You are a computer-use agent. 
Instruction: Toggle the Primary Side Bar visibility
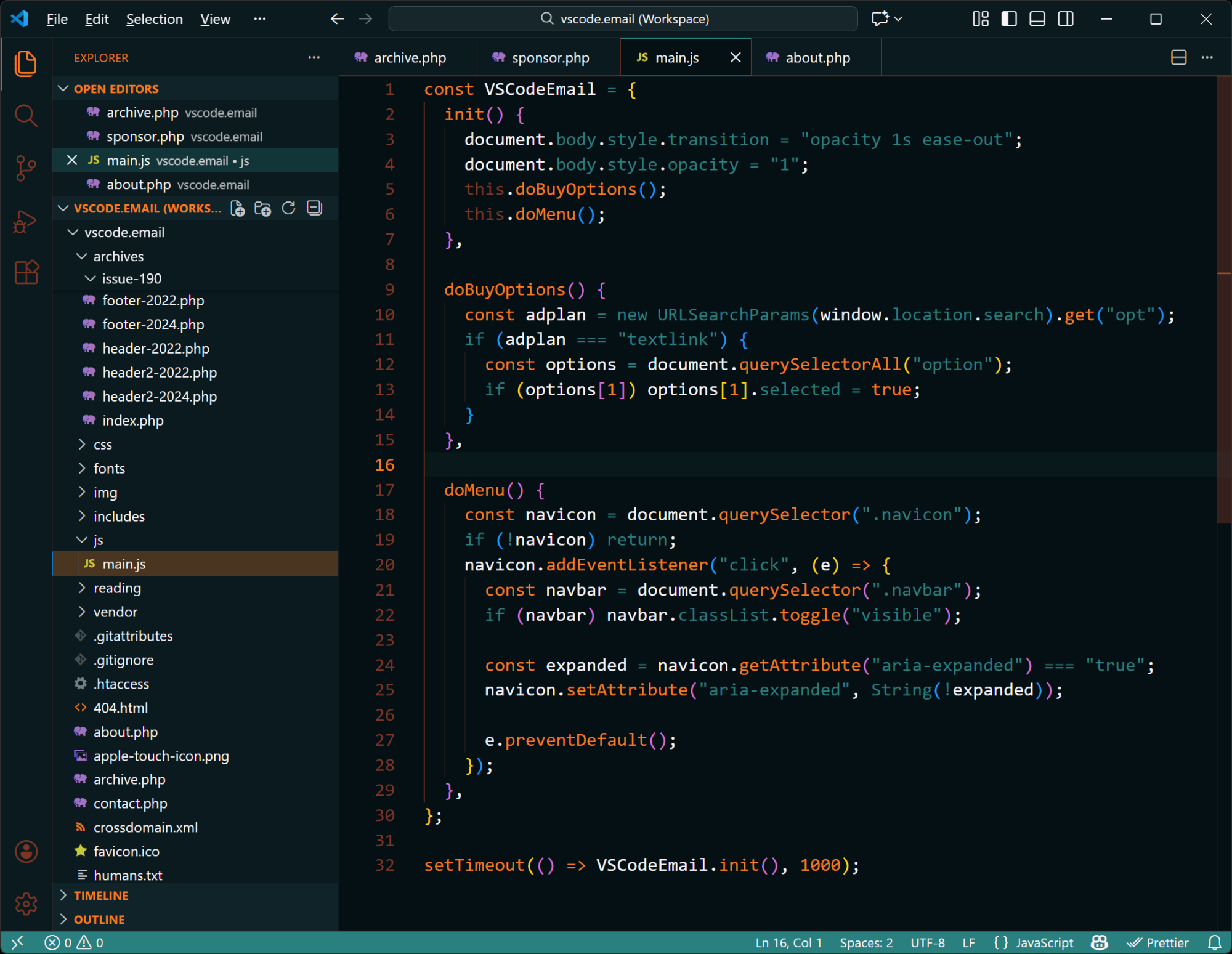pos(1008,19)
